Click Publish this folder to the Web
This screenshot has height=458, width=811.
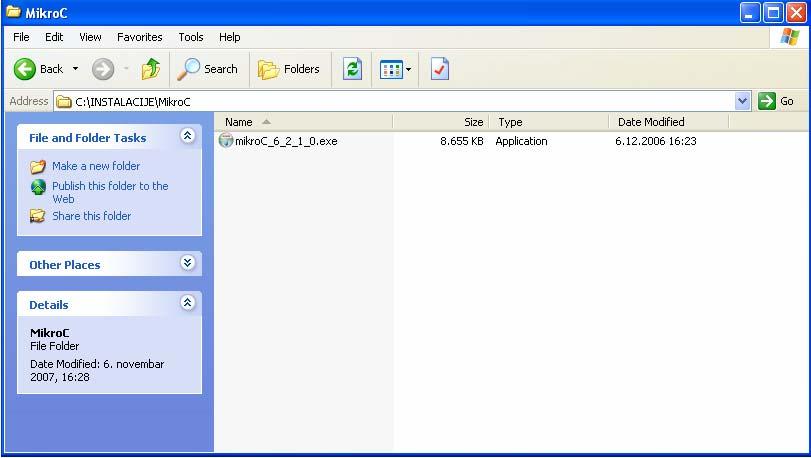click(110, 192)
